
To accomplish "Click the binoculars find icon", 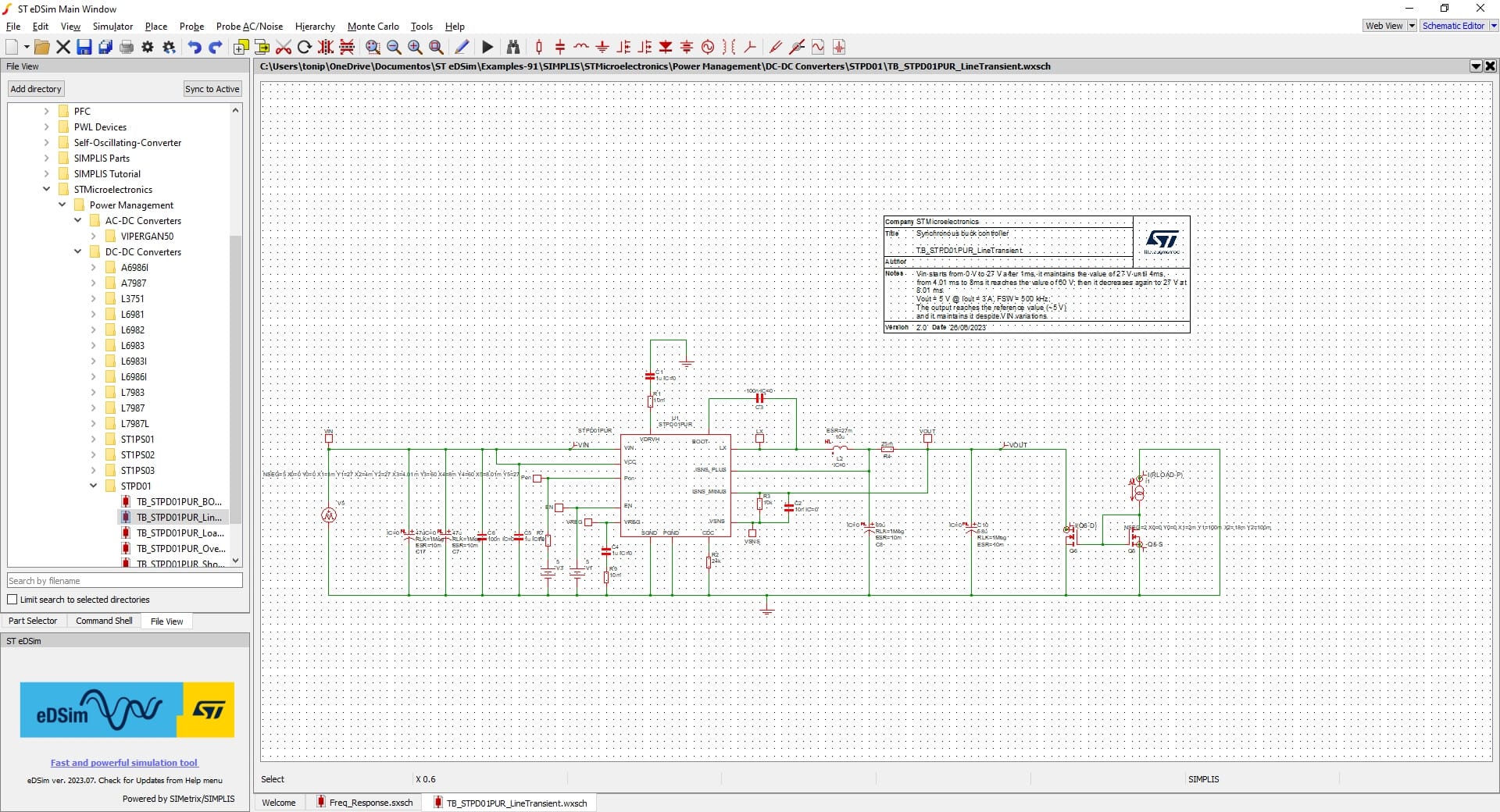I will point(513,47).
